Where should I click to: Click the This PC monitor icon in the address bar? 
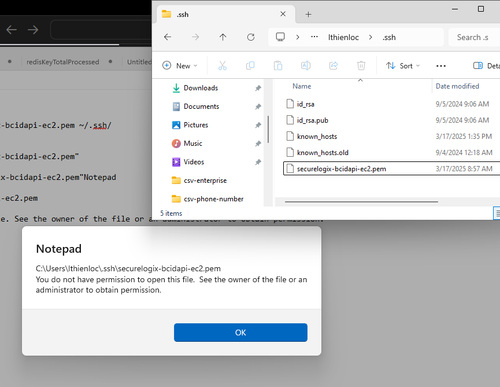[280, 37]
